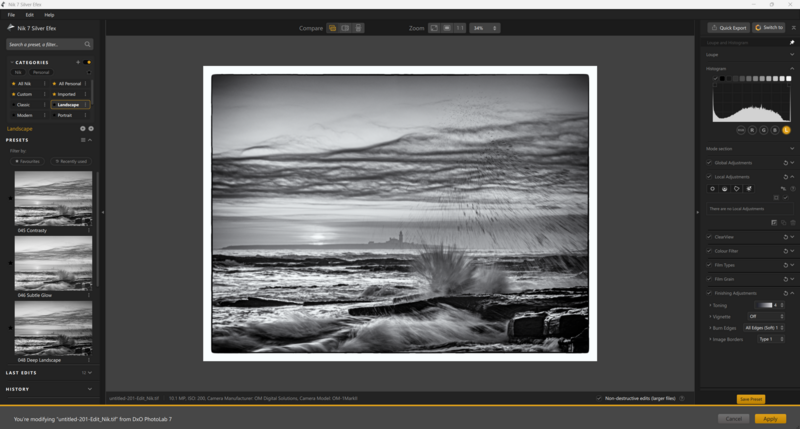The width and height of the screenshot is (800, 429).
Task: Toggle Local Adjustments checkbox
Action: click(x=709, y=176)
